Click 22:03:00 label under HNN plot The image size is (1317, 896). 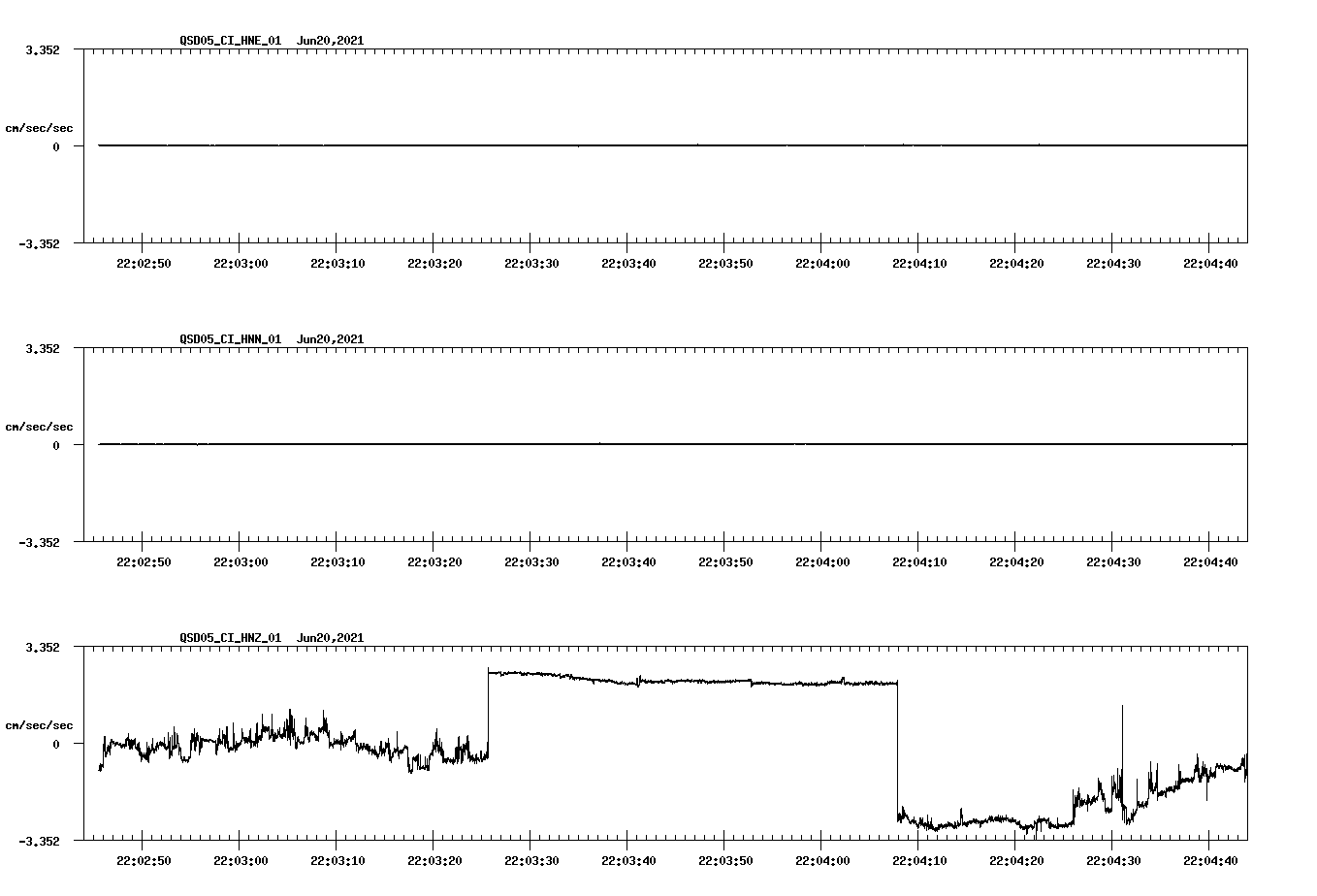pyautogui.click(x=241, y=562)
